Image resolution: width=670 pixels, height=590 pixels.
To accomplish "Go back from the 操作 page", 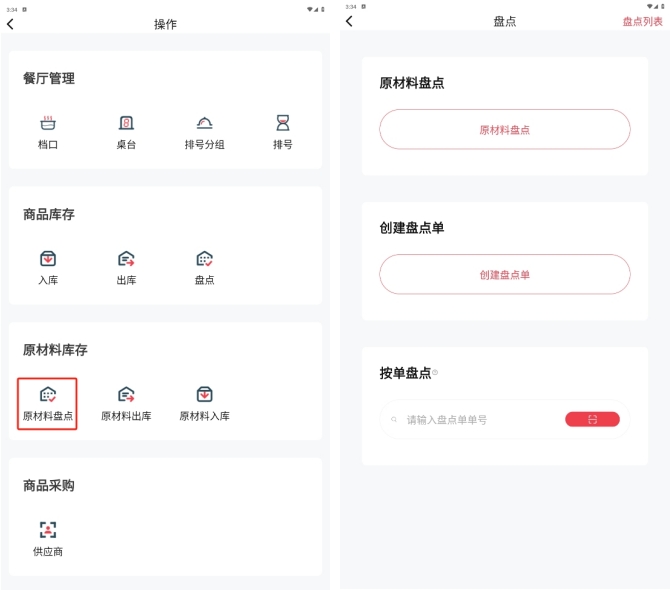I will pyautogui.click(x=11, y=24).
